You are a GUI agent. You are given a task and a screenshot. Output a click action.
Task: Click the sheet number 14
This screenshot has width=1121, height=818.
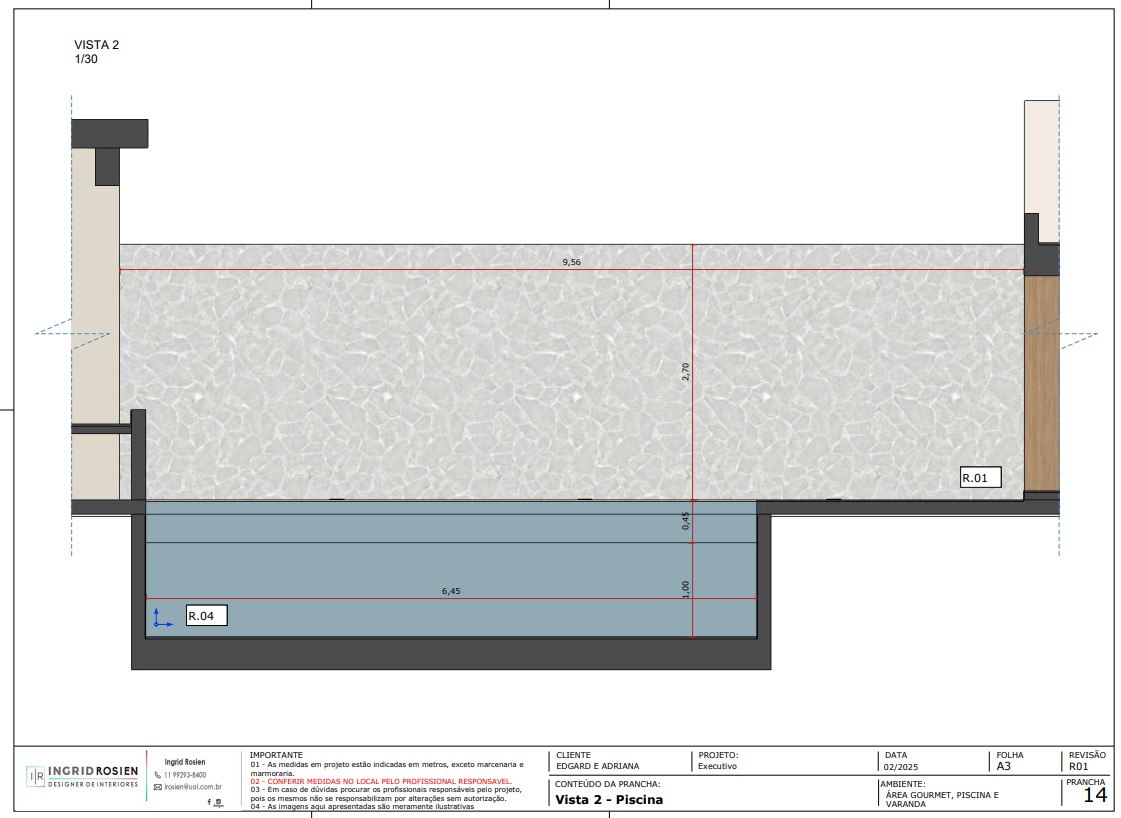tap(1095, 796)
